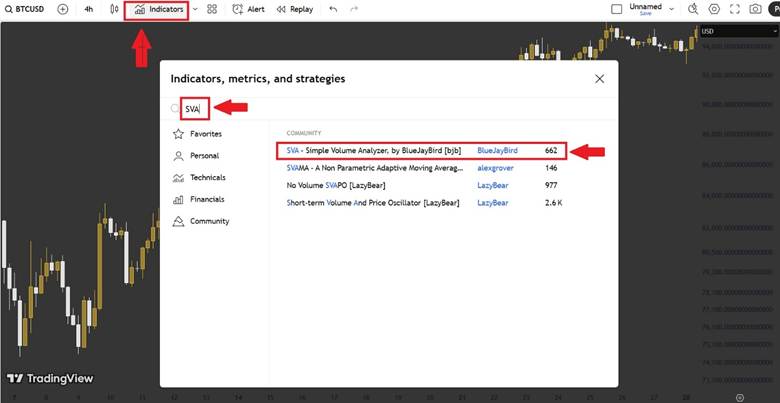Close the Indicators, metrics, and strategies dialog
This screenshot has height=403, width=780.
pos(599,79)
